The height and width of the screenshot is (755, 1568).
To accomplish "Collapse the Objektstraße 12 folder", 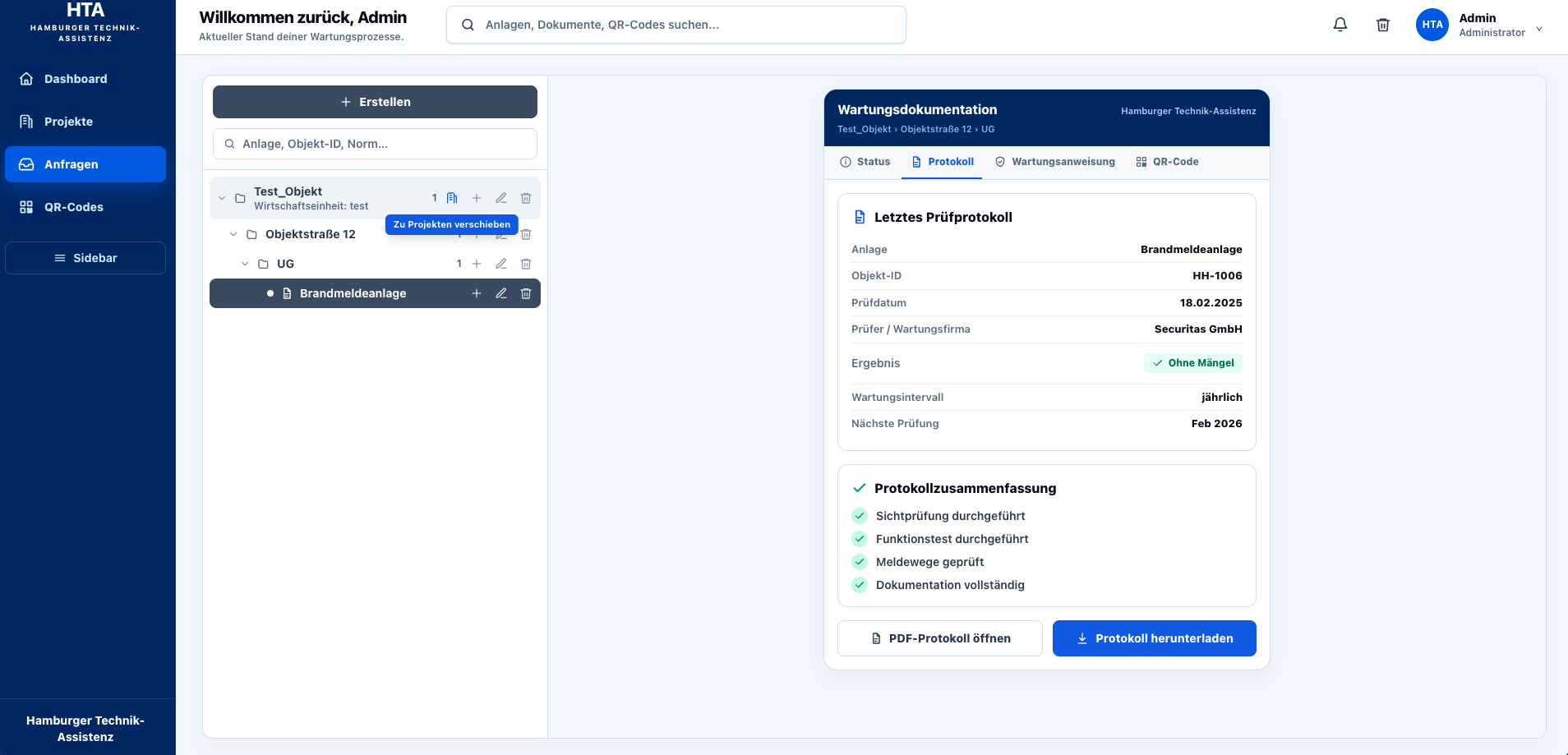I will tap(233, 234).
